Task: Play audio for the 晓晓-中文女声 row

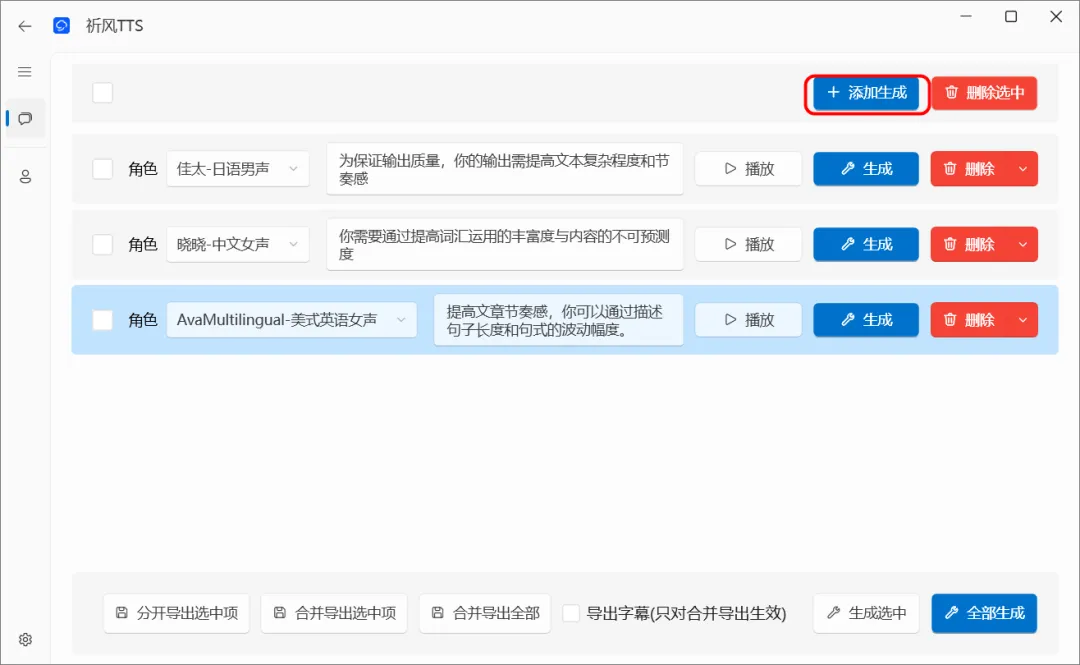Action: point(748,244)
